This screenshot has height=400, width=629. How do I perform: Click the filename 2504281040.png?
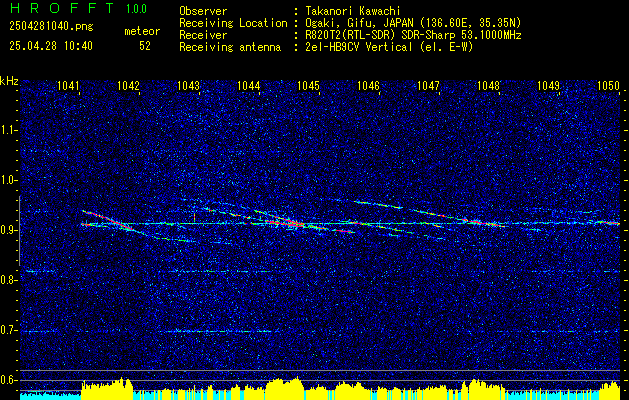click(51, 27)
